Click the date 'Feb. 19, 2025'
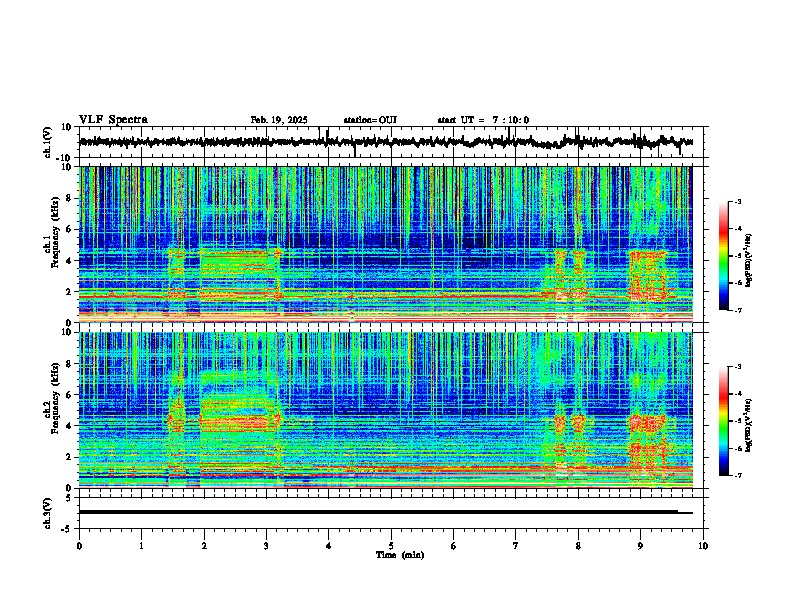The image size is (792, 612). [279, 120]
